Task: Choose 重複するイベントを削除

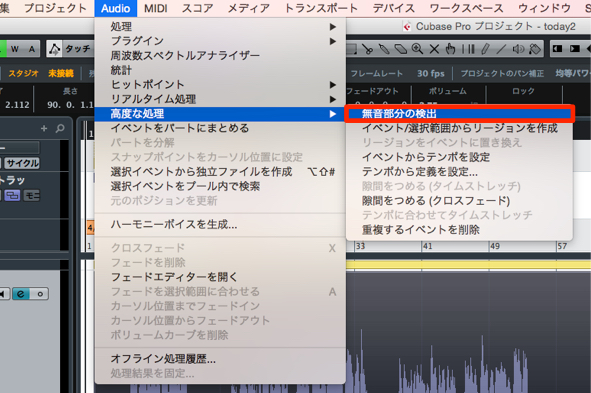Action: pyautogui.click(x=459, y=230)
